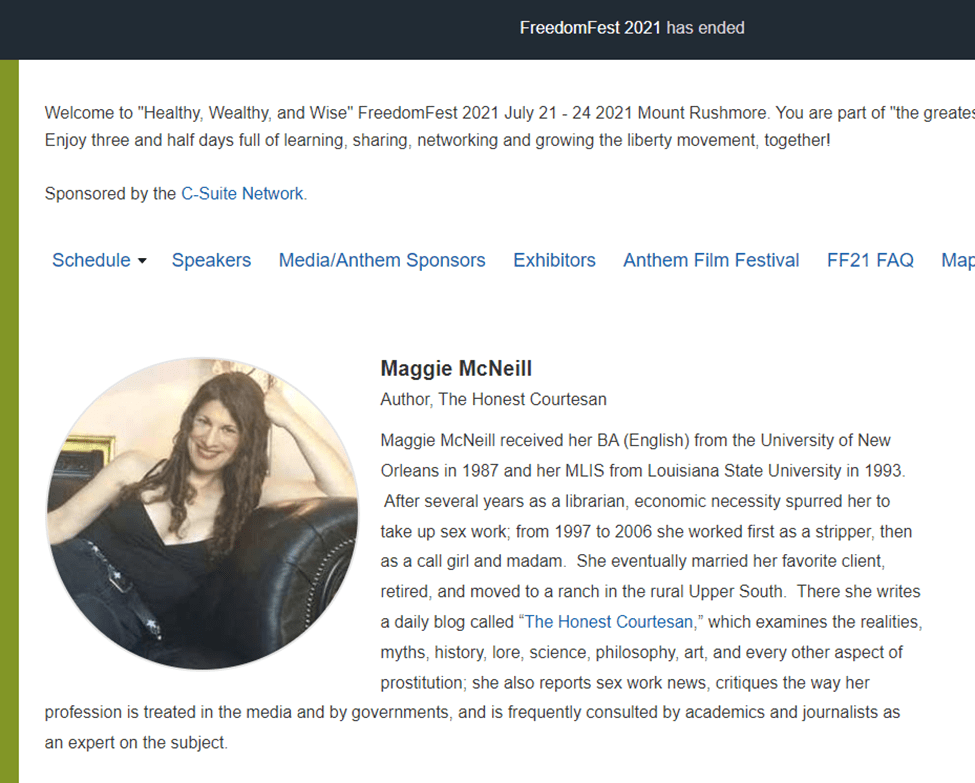The height and width of the screenshot is (783, 975).
Task: Open the Schedule dropdown menu
Action: tap(99, 260)
